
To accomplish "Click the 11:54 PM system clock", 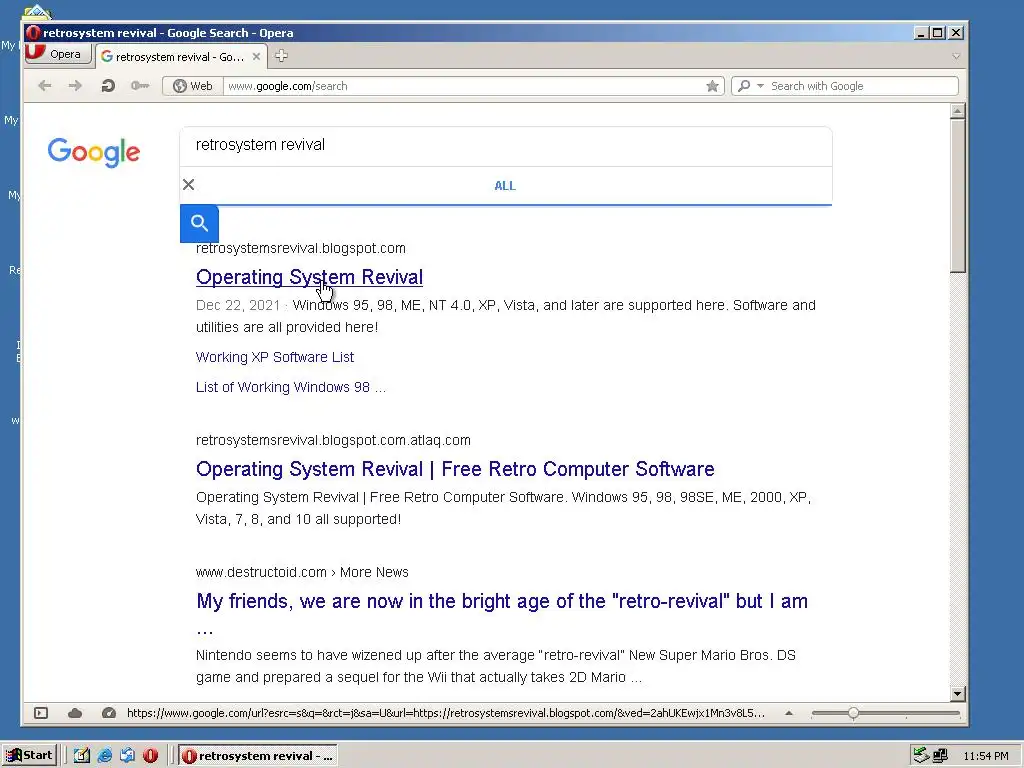I will [986, 756].
